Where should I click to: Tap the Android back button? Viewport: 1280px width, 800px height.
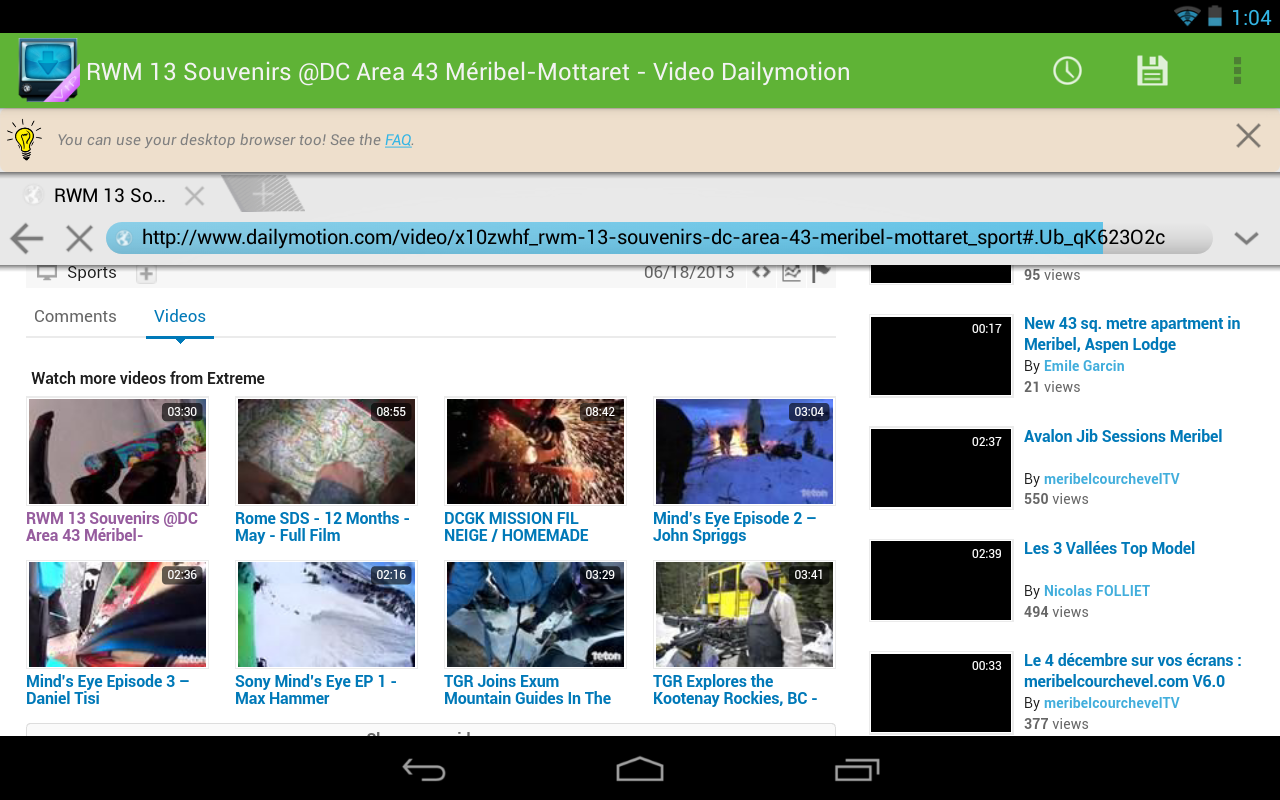pos(424,769)
